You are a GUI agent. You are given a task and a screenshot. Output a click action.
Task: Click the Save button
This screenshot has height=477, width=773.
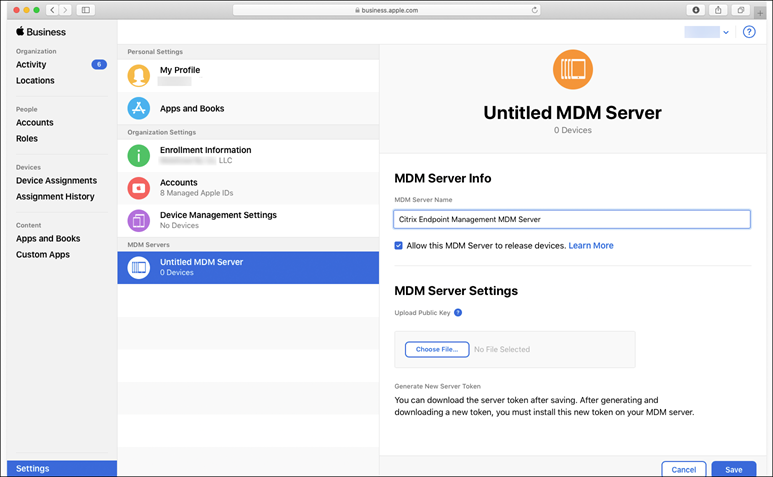pos(734,469)
